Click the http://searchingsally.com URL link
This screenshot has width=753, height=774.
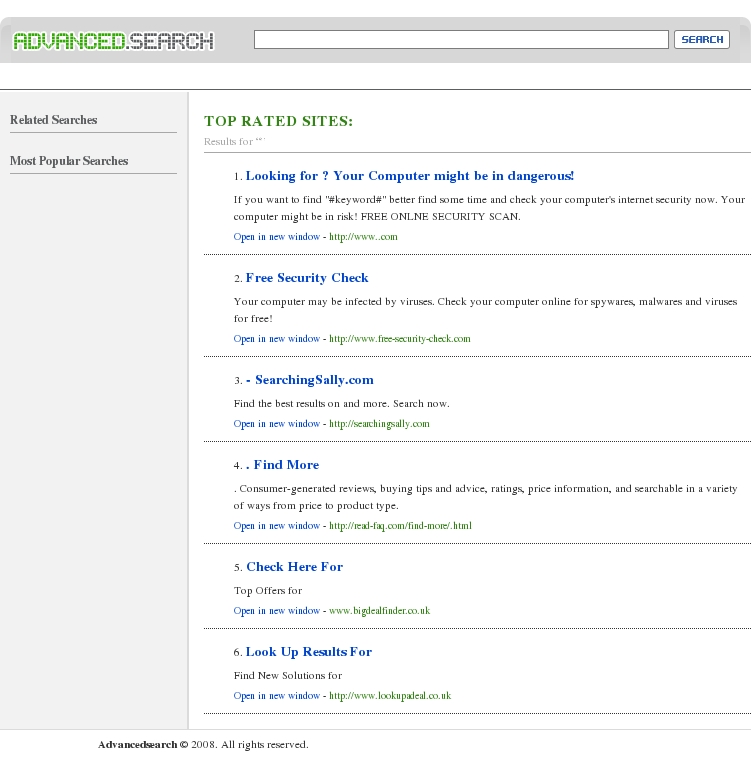click(379, 424)
